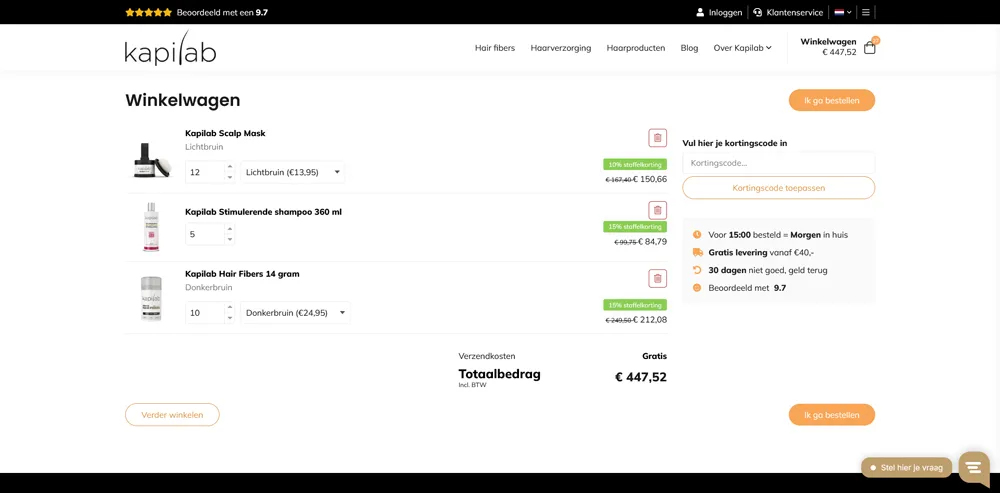
Task: Click the Scalp Mask quantity field
Action: (x=205, y=172)
